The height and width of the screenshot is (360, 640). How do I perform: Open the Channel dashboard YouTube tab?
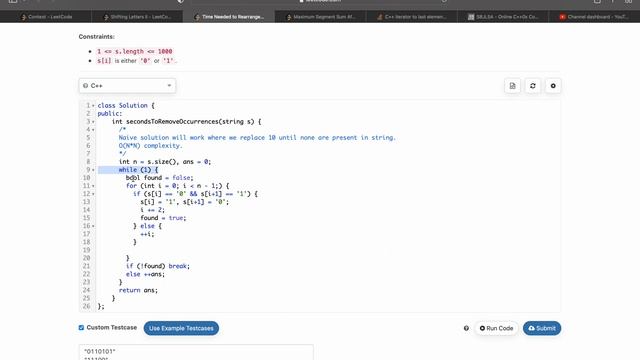pos(595,17)
